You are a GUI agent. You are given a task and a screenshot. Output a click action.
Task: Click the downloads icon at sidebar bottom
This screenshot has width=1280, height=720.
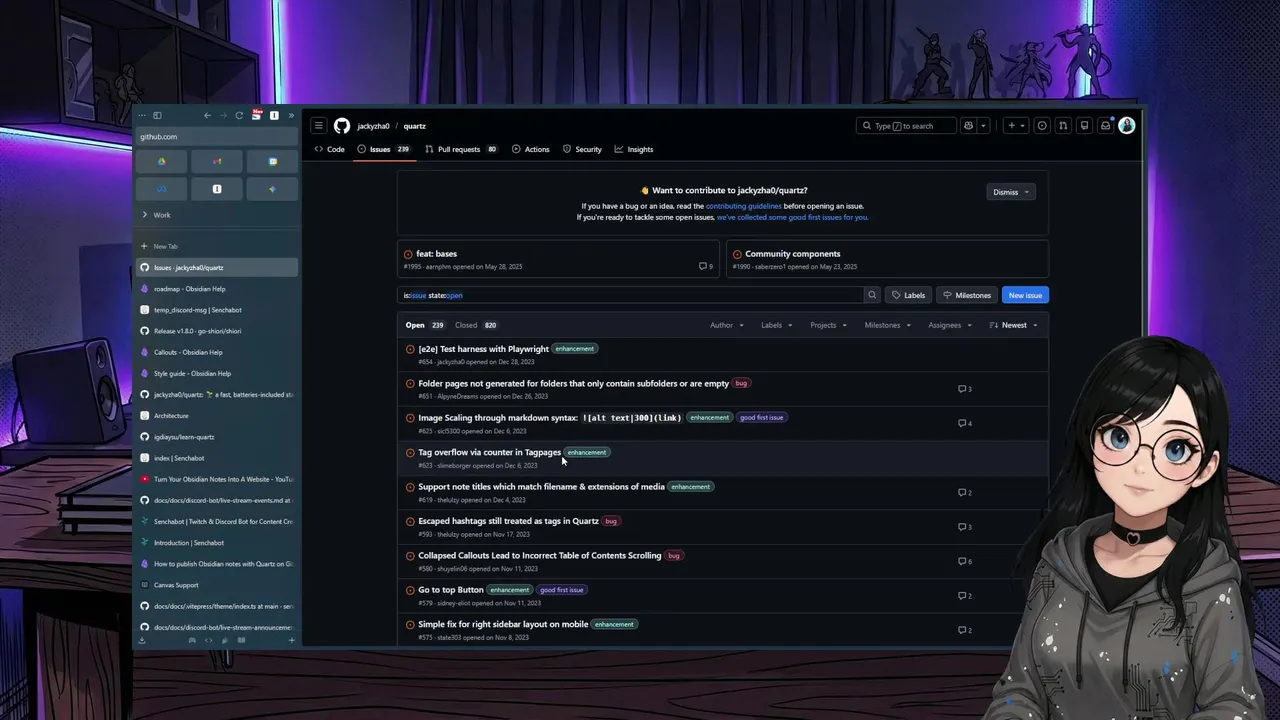[x=142, y=640]
